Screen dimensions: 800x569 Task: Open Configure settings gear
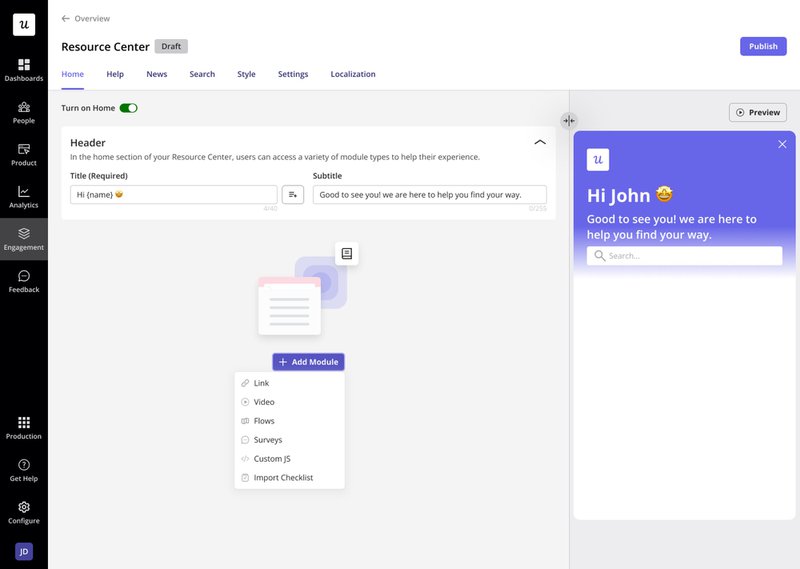(24, 513)
